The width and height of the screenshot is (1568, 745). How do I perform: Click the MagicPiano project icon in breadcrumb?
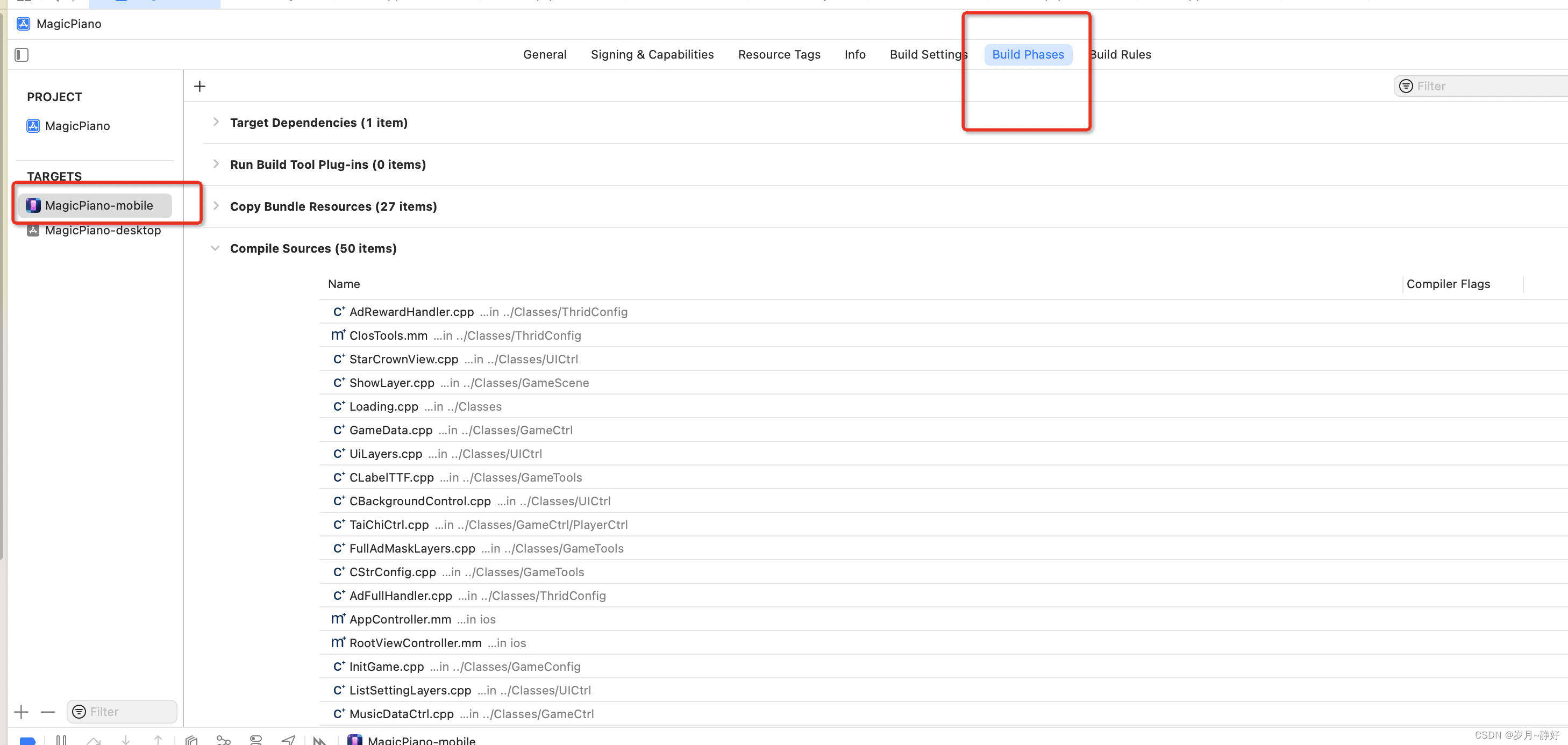coord(24,24)
